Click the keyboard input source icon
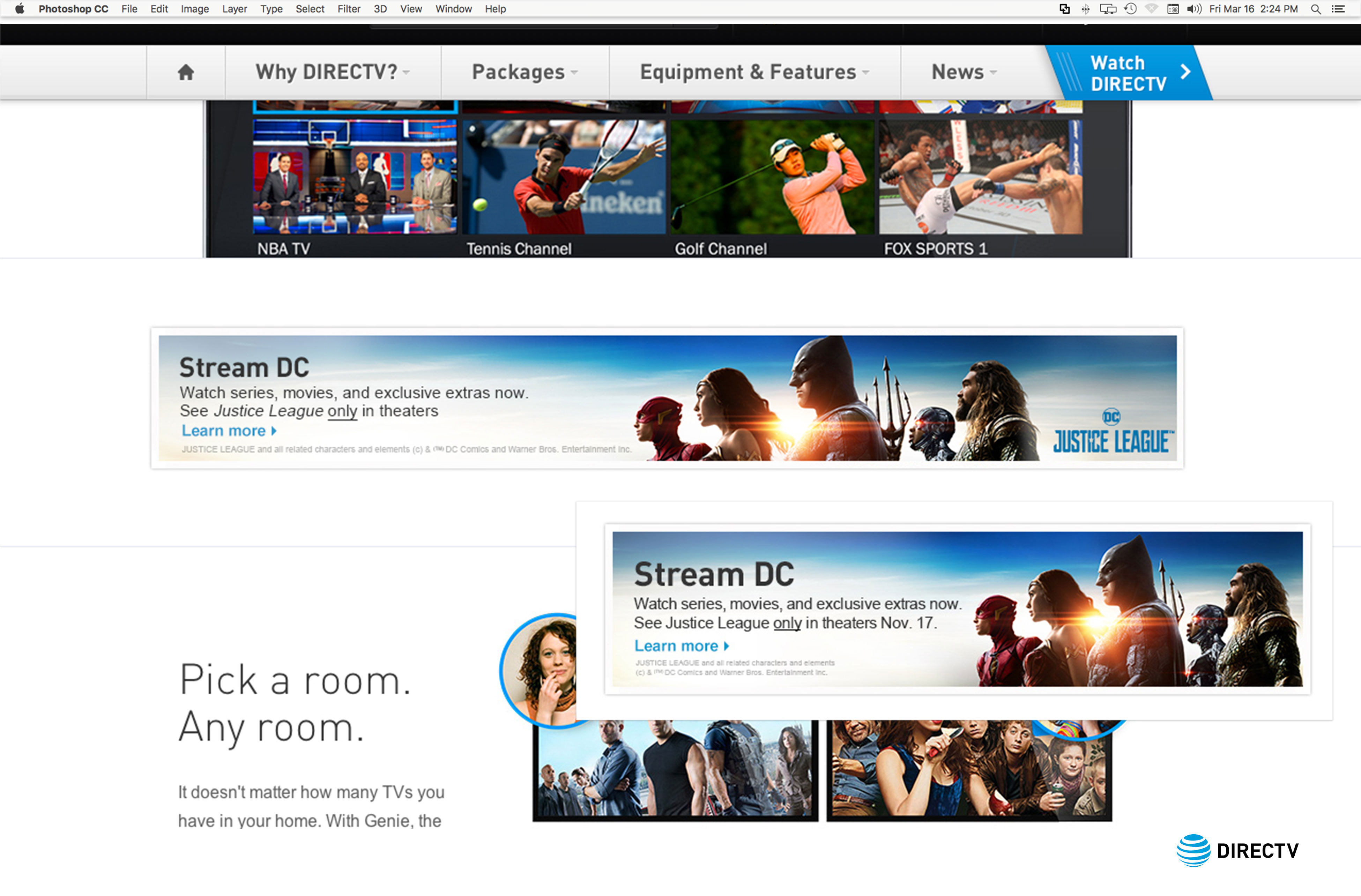 pyautogui.click(x=1173, y=9)
